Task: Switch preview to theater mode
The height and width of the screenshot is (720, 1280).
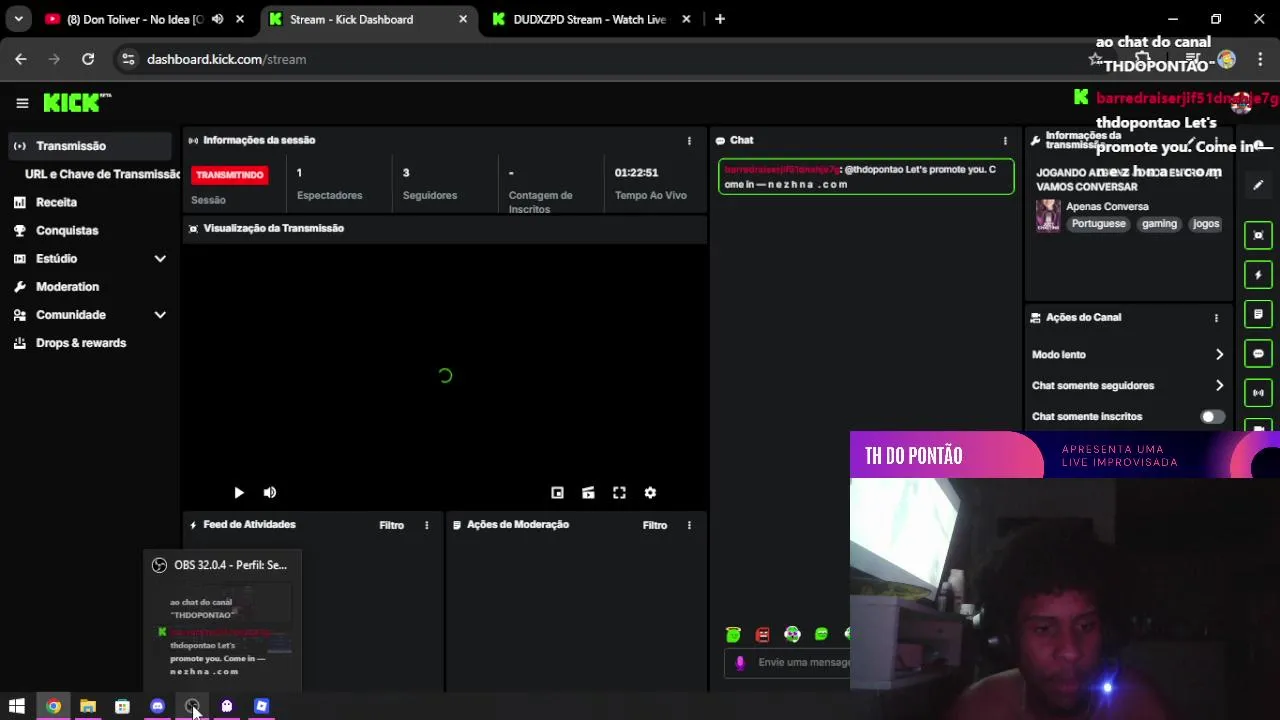Action: 588,493
